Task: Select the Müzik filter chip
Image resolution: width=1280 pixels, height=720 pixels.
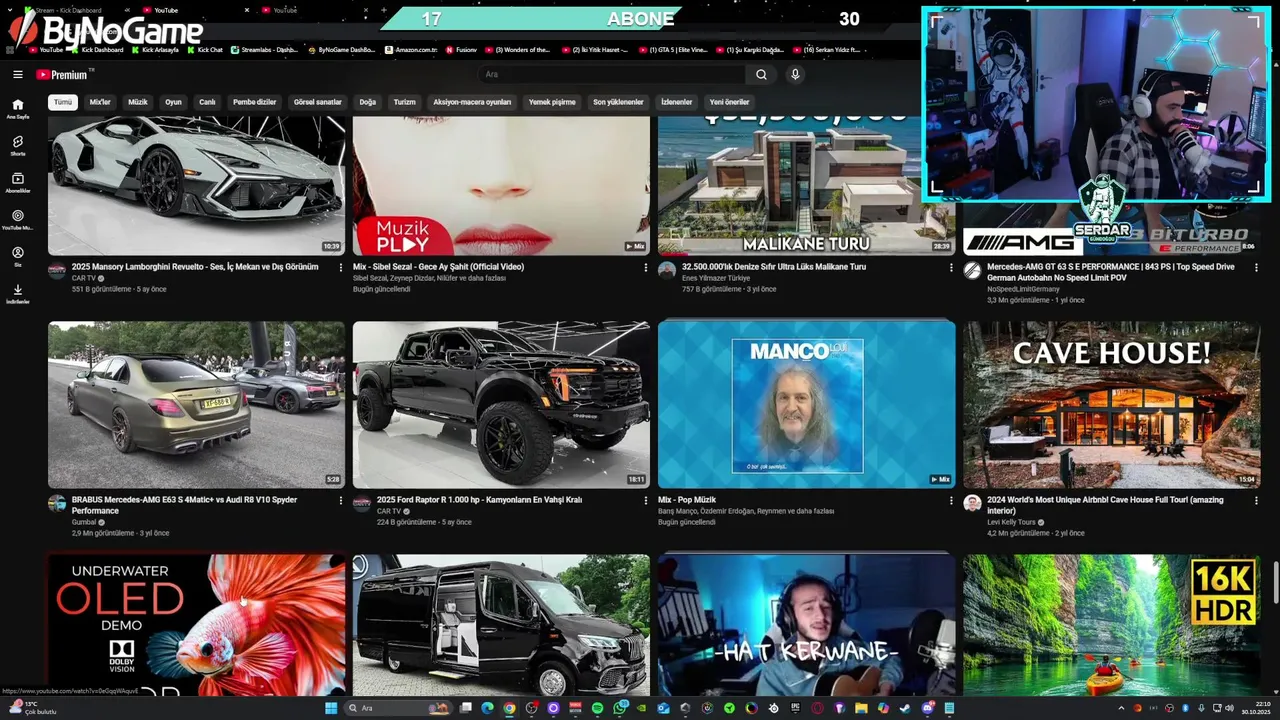Action: click(138, 102)
